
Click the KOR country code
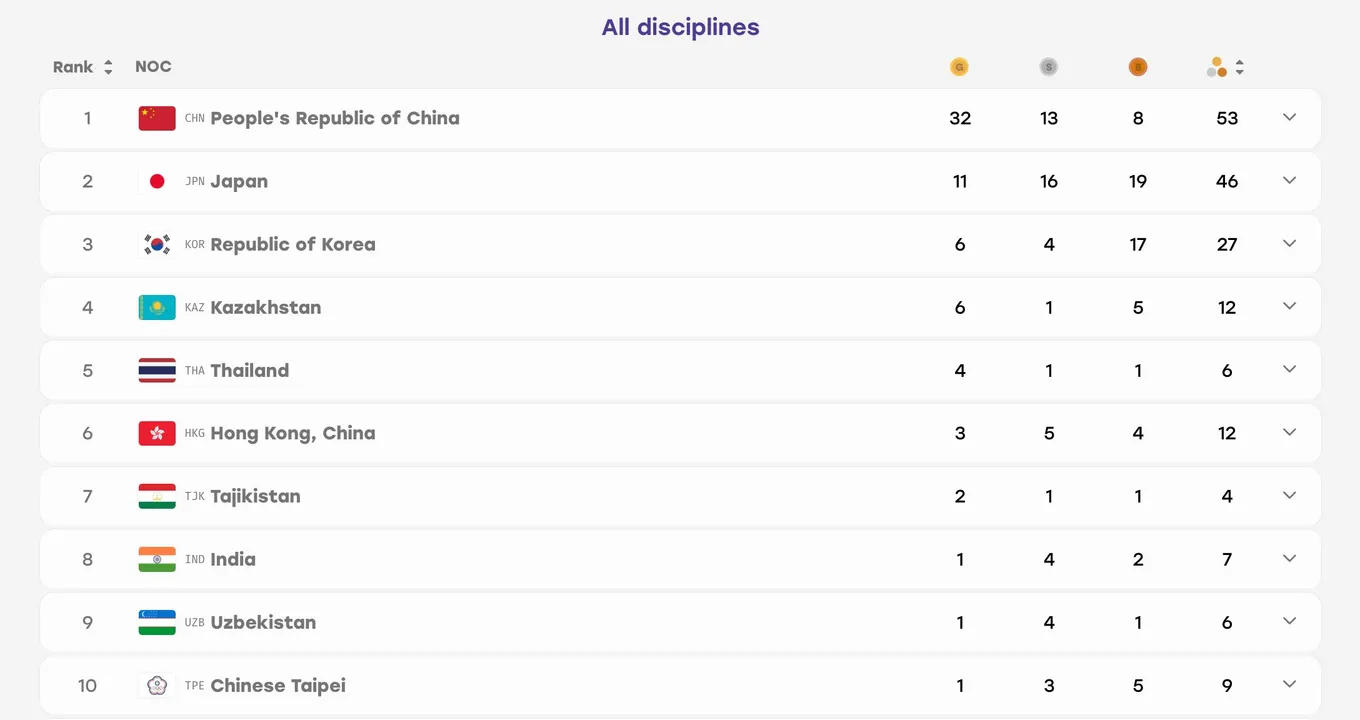195,244
